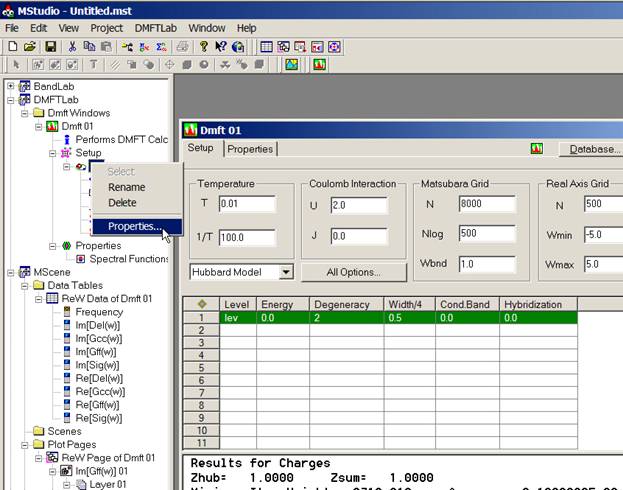Click the chart icon beside Database button
This screenshot has width=623, height=490.
(537, 149)
